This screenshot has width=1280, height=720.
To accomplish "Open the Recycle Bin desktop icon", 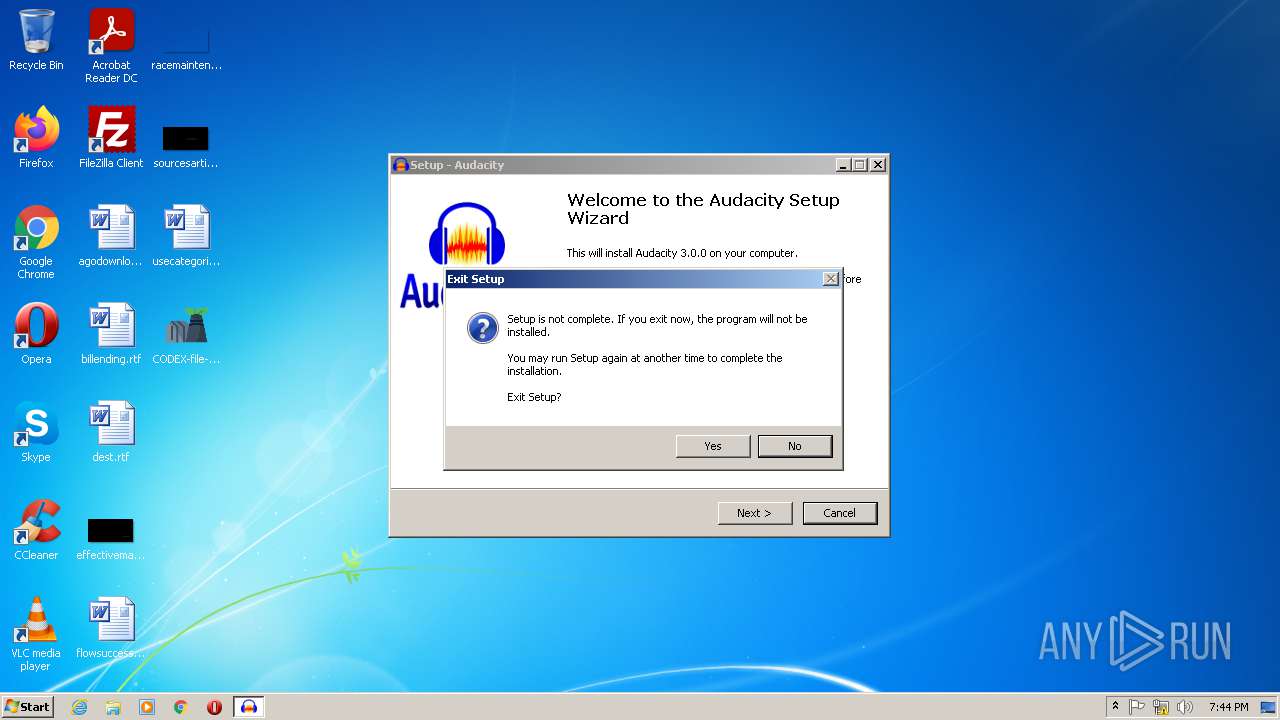I will point(36,40).
